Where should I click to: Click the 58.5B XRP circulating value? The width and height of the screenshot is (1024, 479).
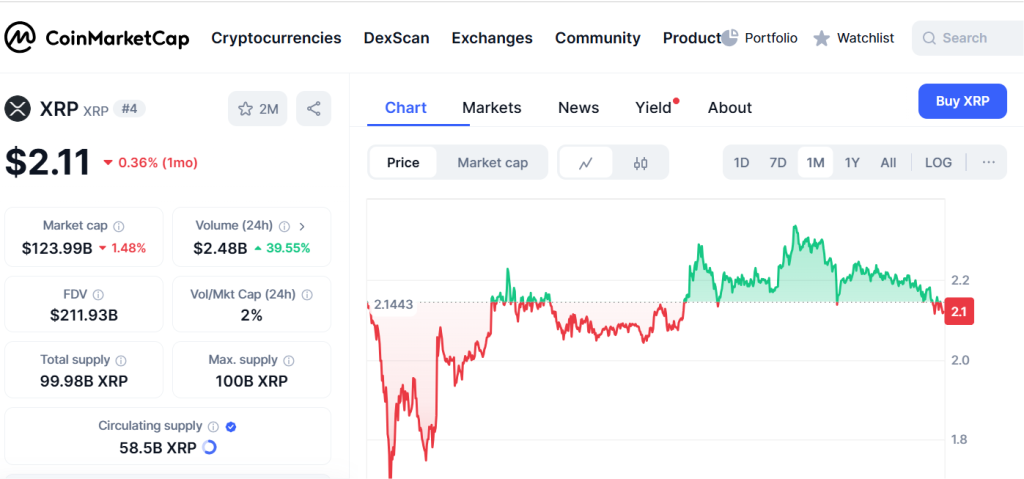157,448
